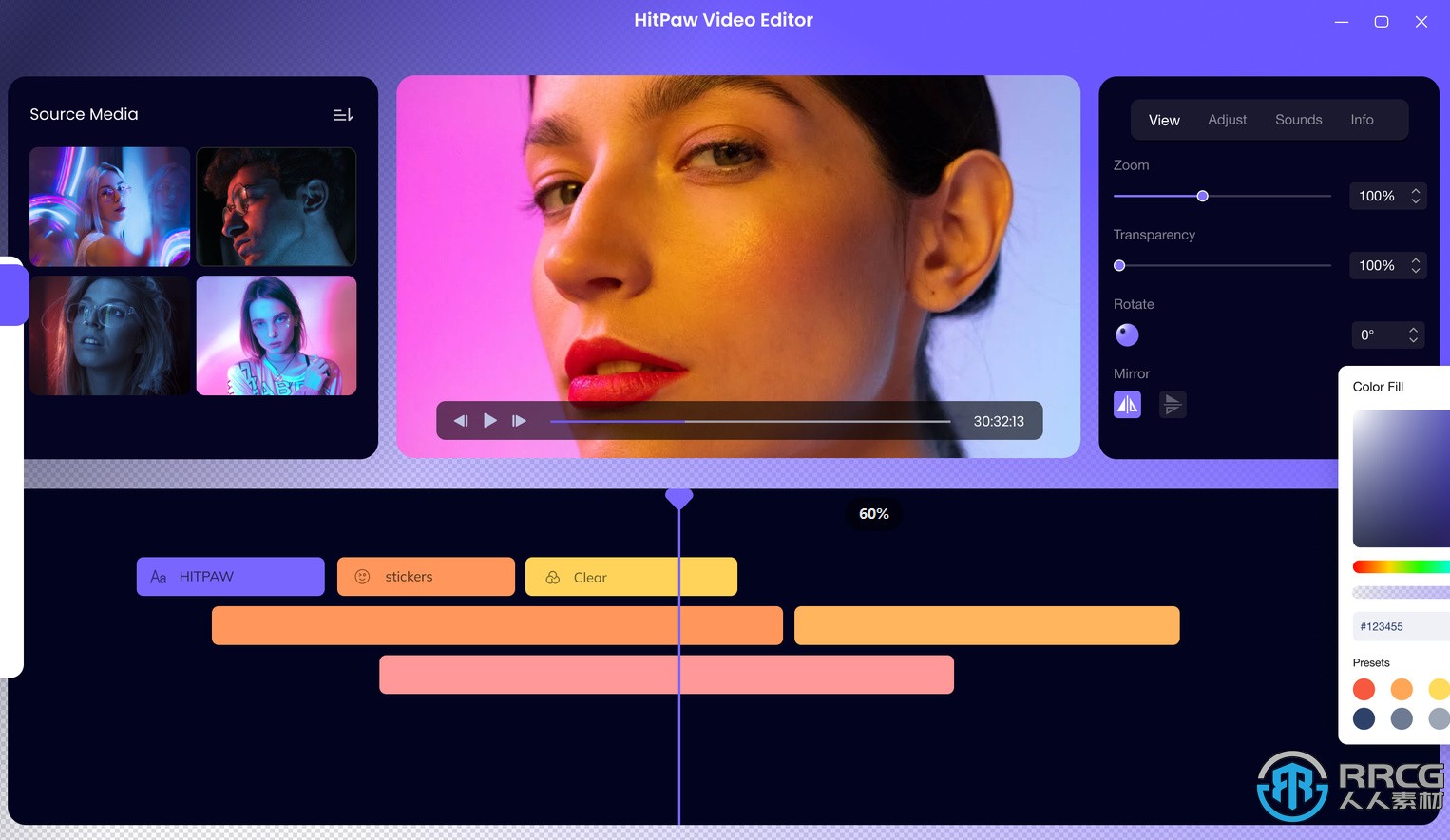
Task: Pick the yellow preset color swatch
Action: pyautogui.click(x=1439, y=689)
